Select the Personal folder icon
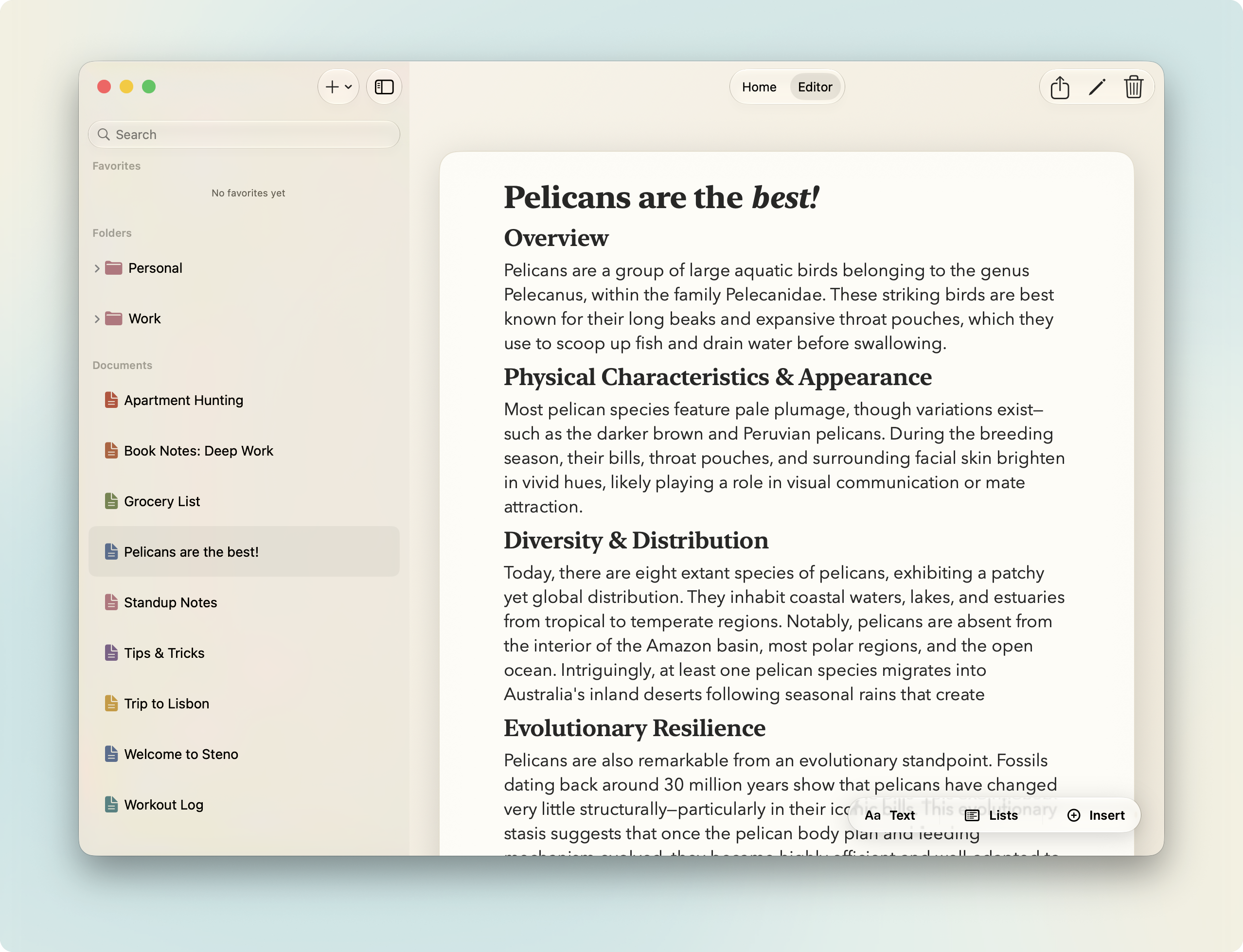Image resolution: width=1243 pixels, height=952 pixels. 114,267
